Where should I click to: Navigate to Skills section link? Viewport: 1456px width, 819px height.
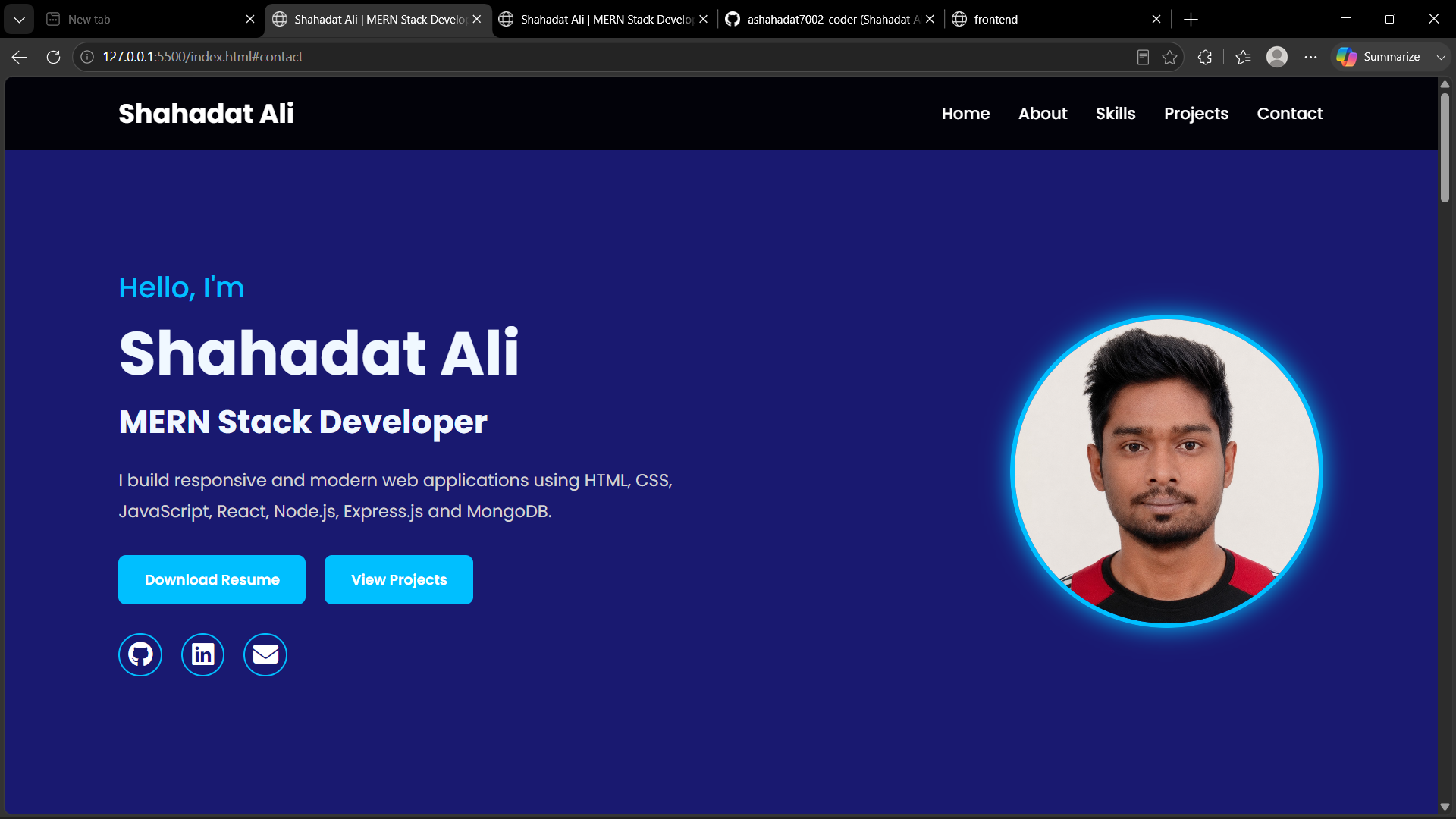click(x=1116, y=114)
